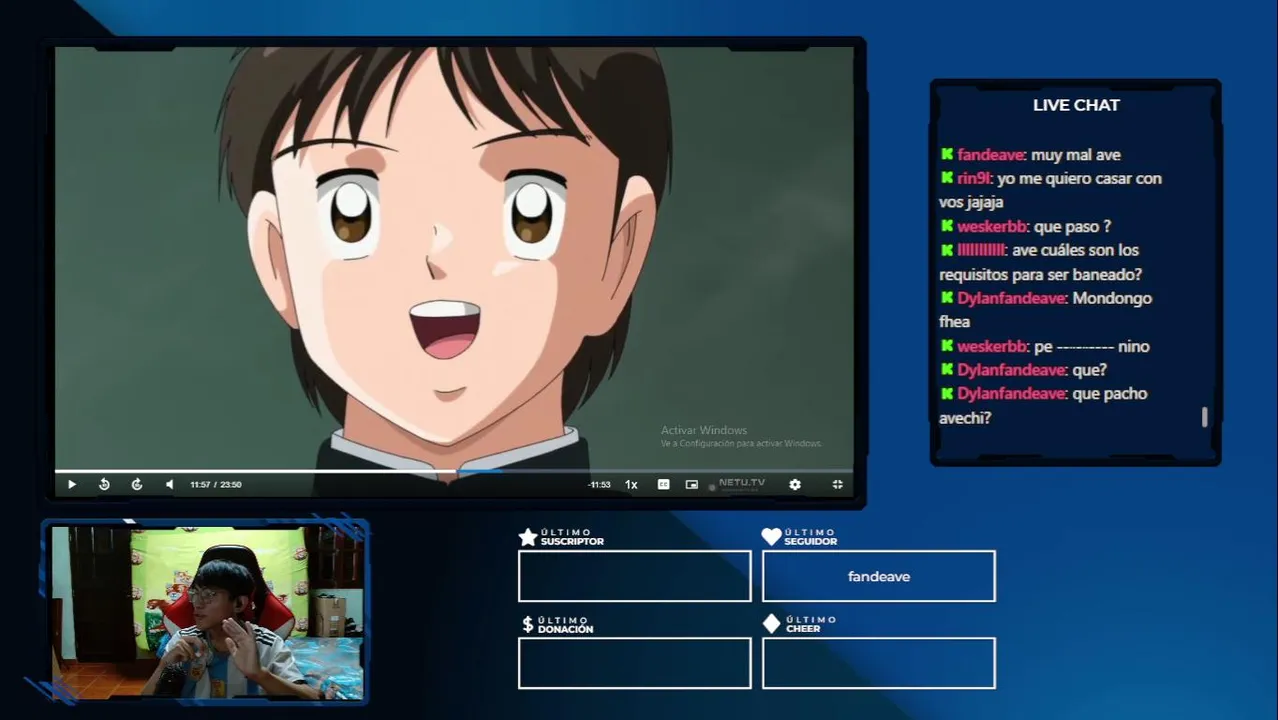Toggle fullscreen on the video player
This screenshot has height=720, width=1278.
coord(838,484)
